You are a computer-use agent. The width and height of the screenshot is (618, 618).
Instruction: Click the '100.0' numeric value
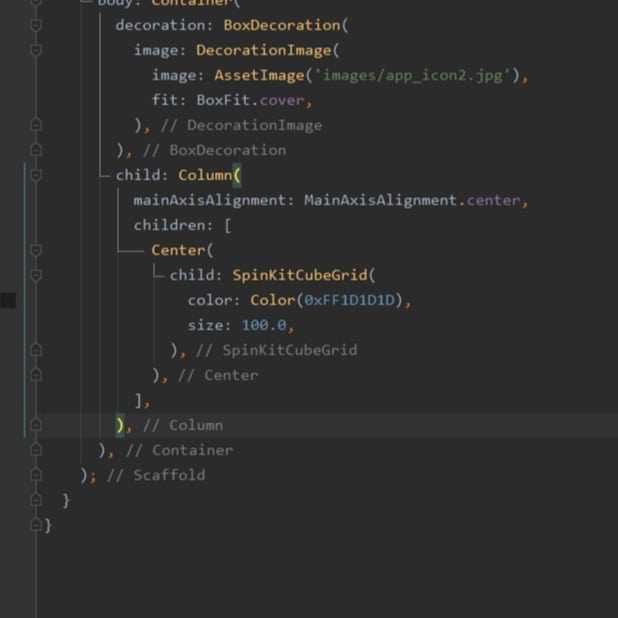pyautogui.click(x=264, y=325)
